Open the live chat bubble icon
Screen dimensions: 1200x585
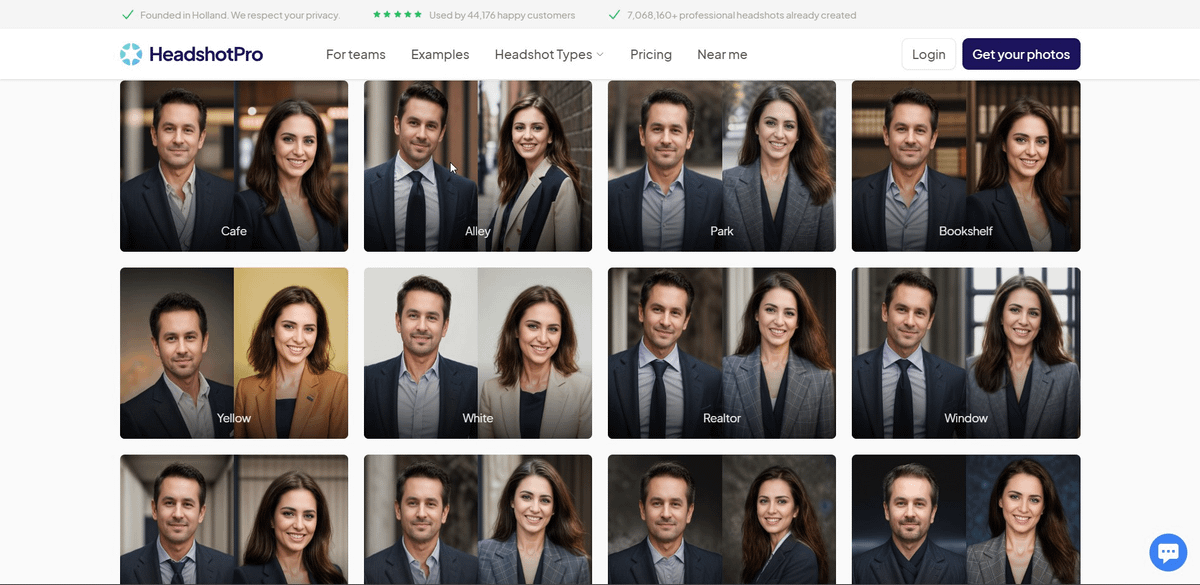click(x=1167, y=551)
